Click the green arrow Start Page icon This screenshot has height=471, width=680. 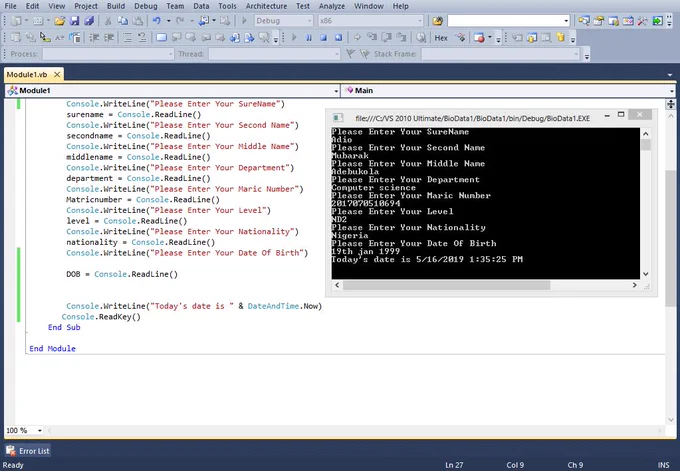(657, 21)
